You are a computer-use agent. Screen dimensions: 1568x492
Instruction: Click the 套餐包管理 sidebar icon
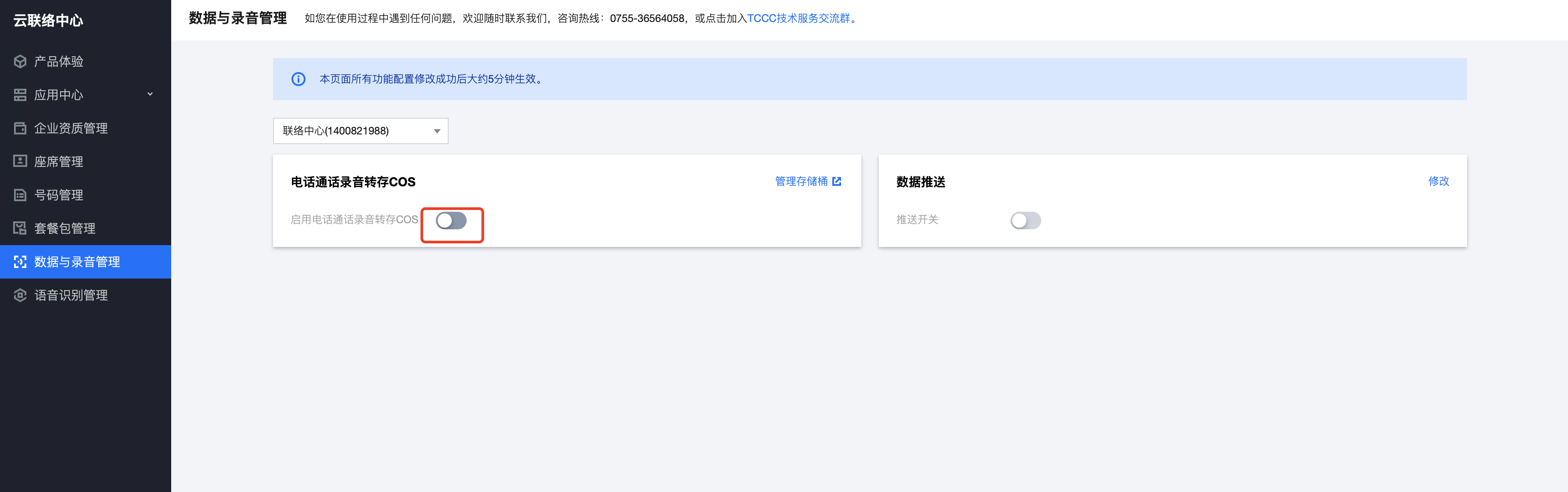coord(20,228)
